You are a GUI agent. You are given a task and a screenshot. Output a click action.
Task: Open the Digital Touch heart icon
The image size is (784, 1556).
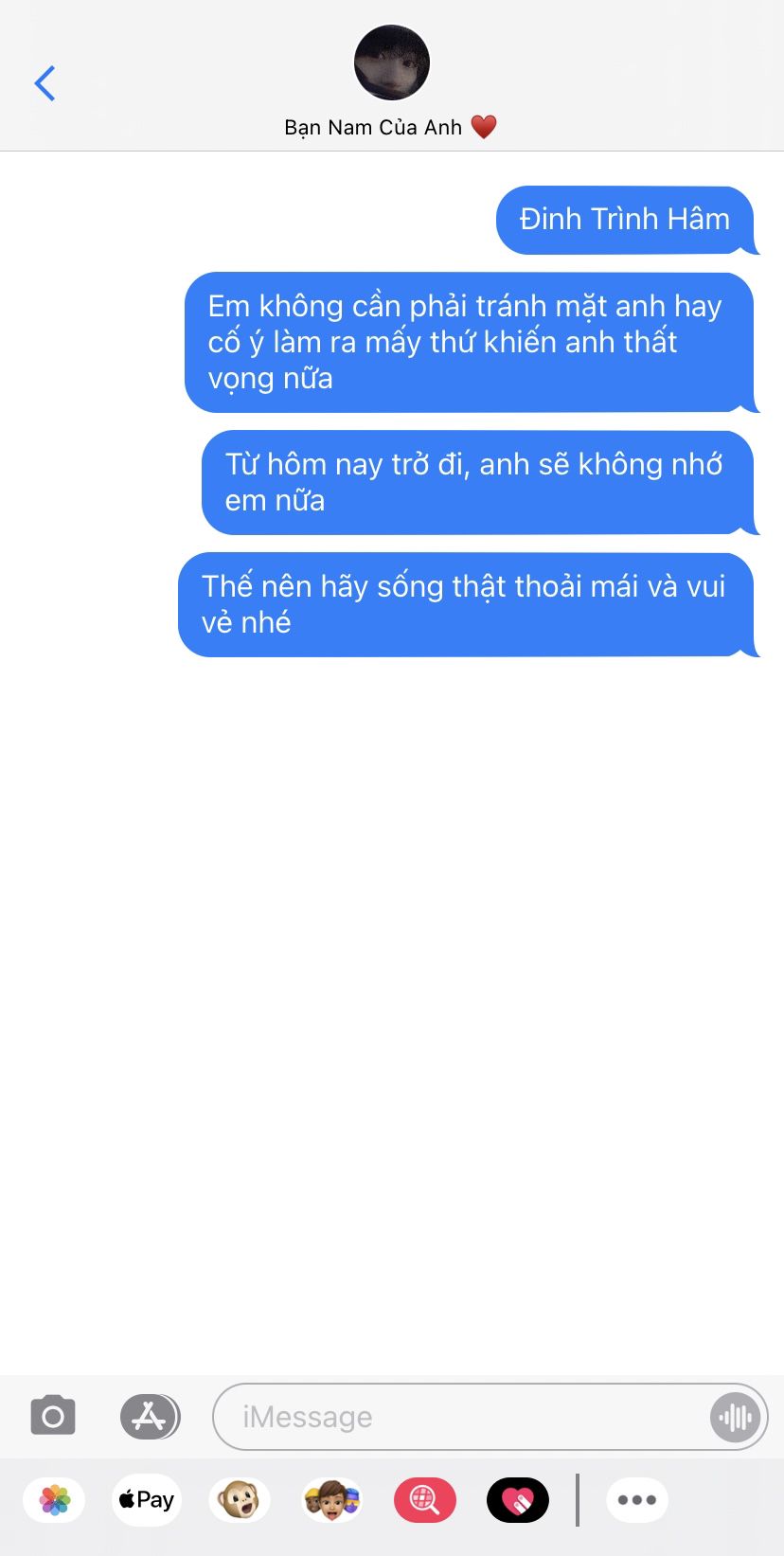click(x=517, y=1500)
